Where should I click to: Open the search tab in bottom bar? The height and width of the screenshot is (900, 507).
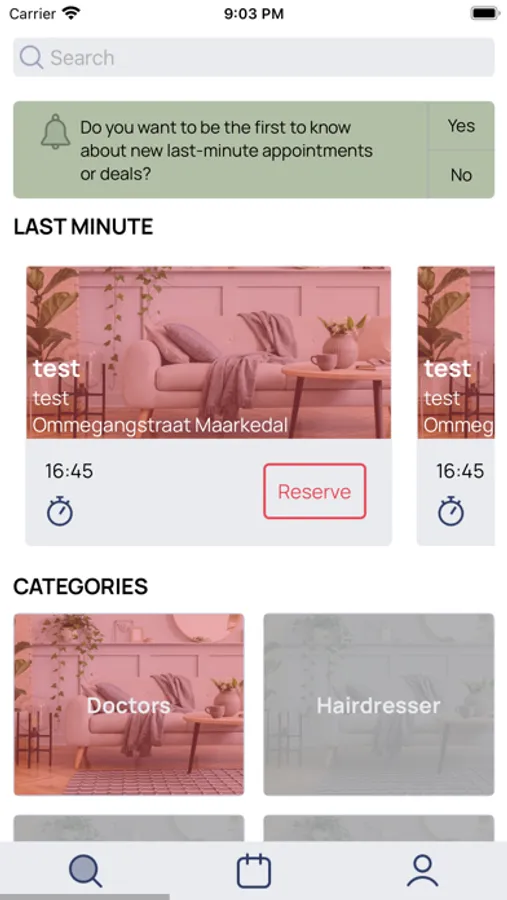(x=85, y=871)
